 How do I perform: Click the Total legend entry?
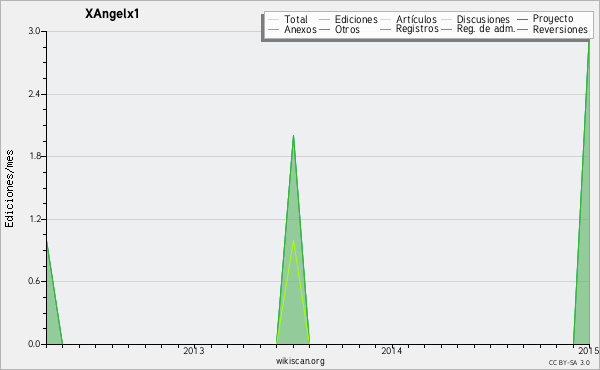tap(296, 19)
